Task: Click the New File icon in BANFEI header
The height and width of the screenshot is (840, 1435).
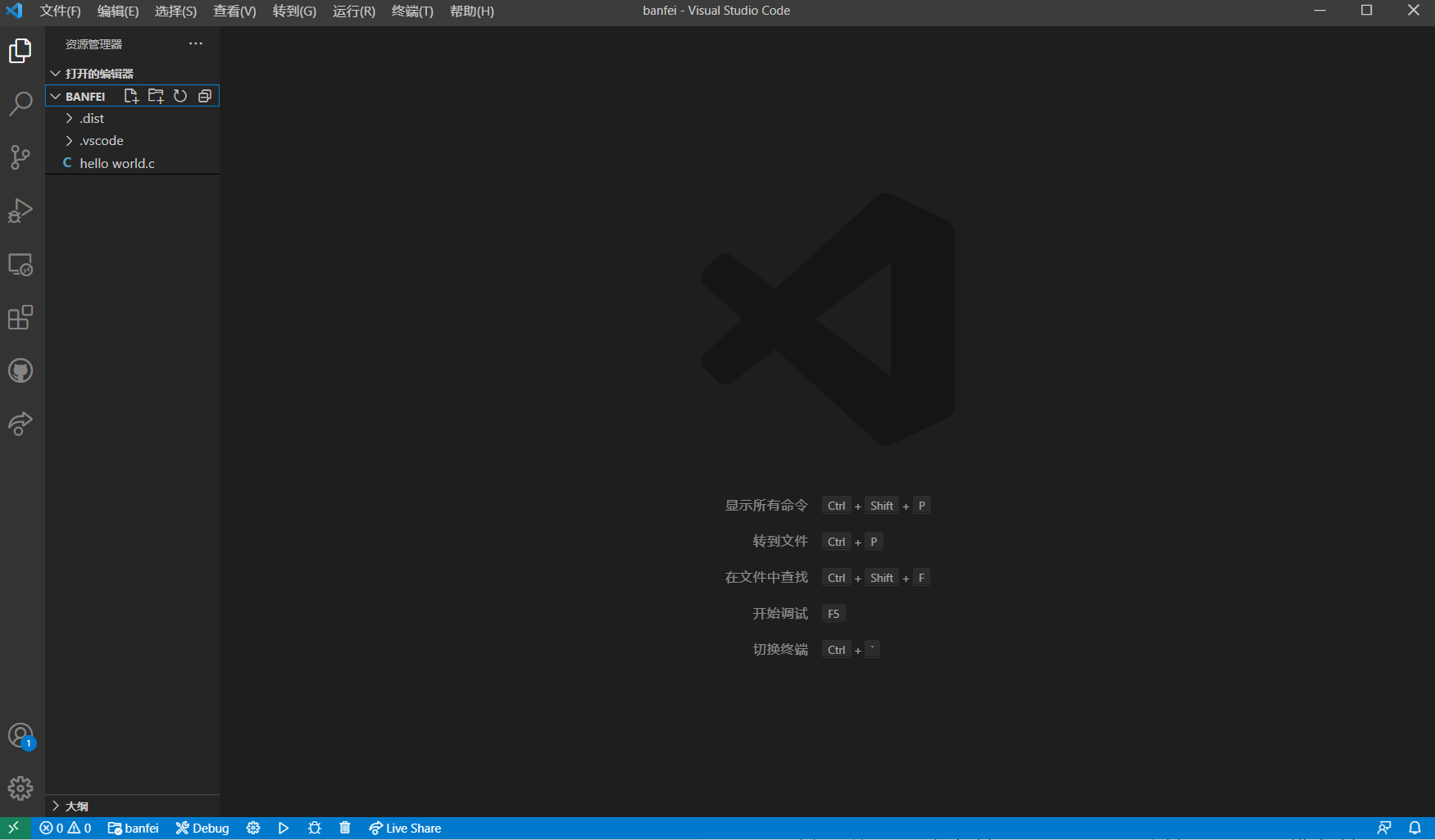Action: [131, 96]
